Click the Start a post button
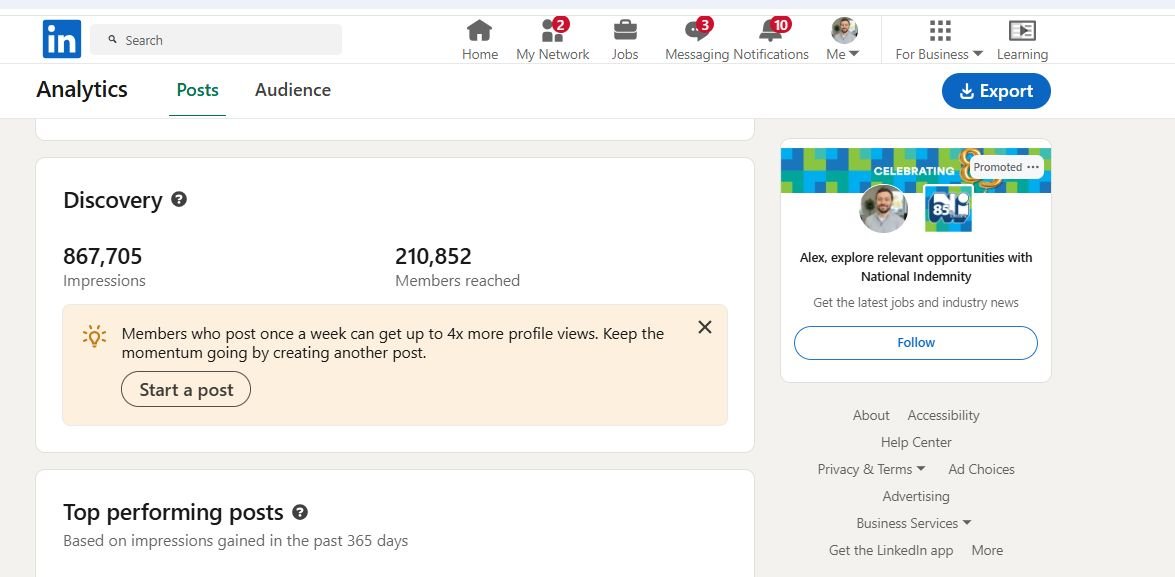1175x577 pixels. point(186,390)
